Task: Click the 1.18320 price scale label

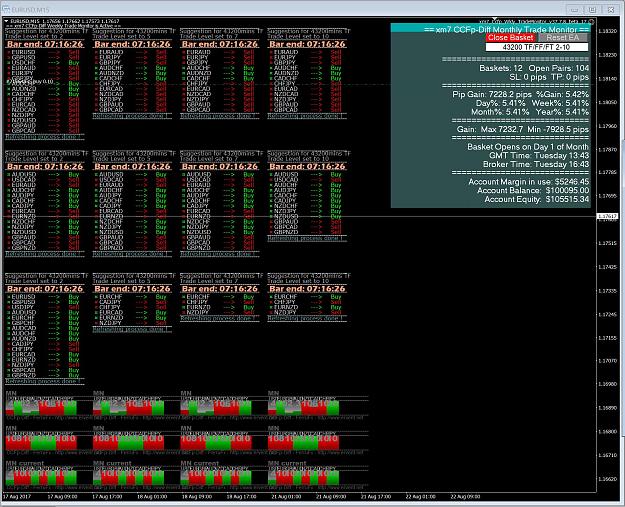Action: 607,31
